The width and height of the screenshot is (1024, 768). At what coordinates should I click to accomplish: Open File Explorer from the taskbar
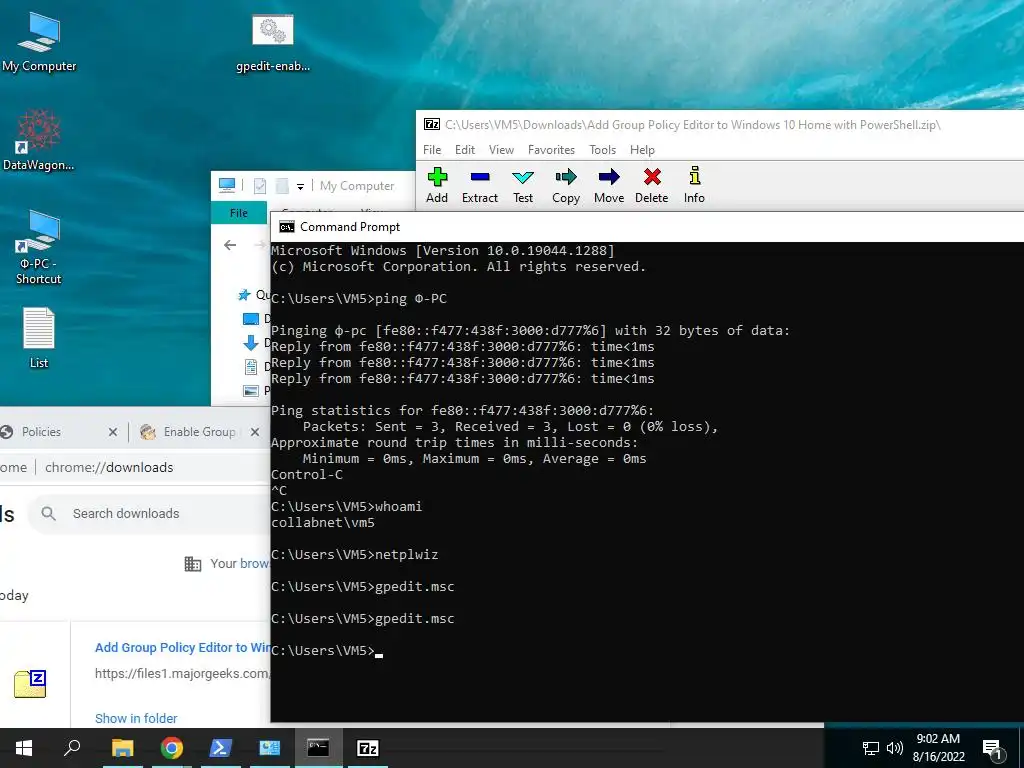pyautogui.click(x=122, y=748)
